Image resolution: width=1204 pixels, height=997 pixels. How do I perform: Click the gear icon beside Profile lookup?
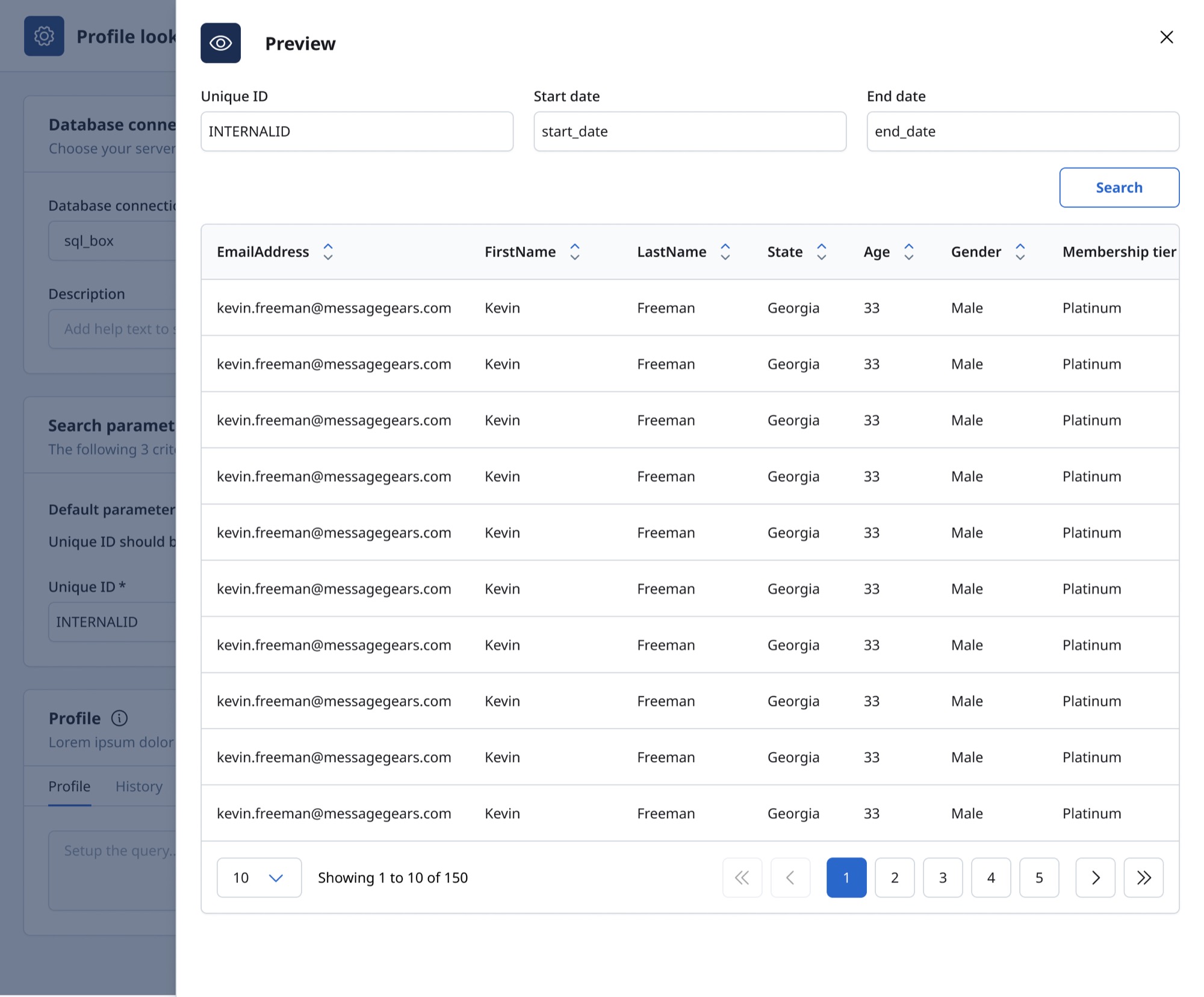(x=44, y=36)
